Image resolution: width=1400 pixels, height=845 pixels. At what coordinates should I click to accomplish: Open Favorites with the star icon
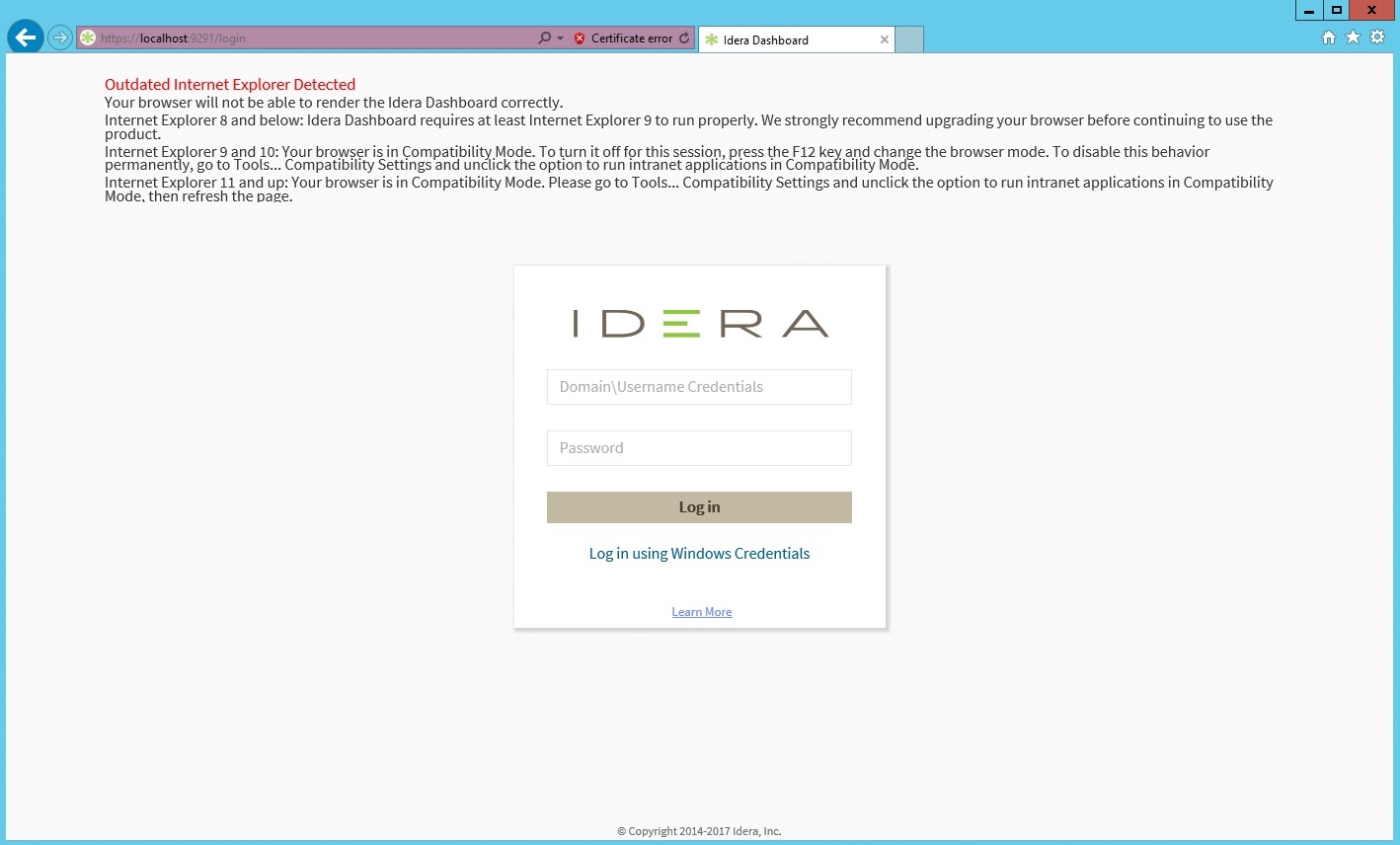(1353, 38)
